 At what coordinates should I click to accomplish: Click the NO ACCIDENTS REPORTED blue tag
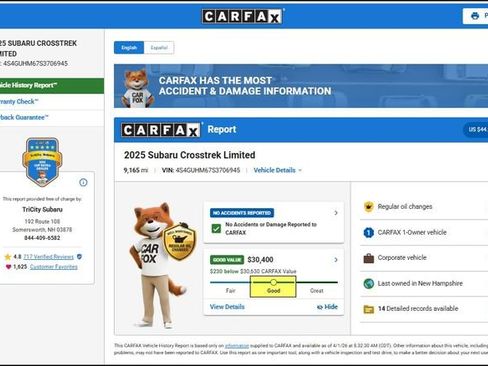[242, 213]
